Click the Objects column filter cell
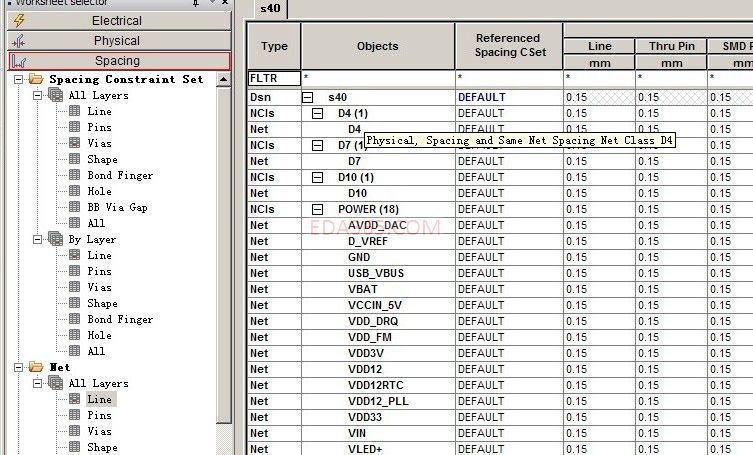Screen dimensions: 753x455 (x=378, y=78)
